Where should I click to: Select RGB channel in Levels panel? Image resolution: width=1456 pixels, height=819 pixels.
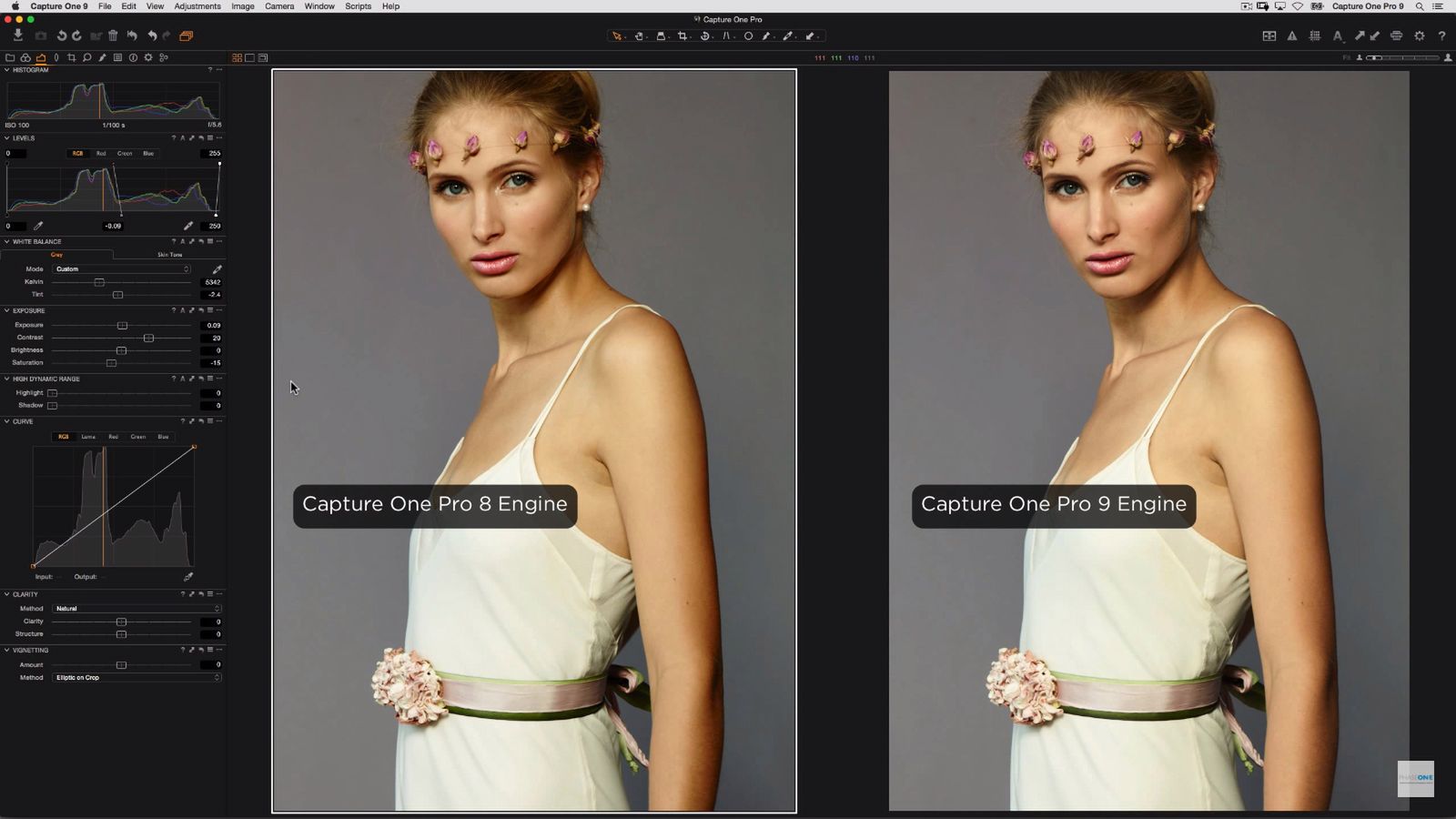tap(77, 154)
